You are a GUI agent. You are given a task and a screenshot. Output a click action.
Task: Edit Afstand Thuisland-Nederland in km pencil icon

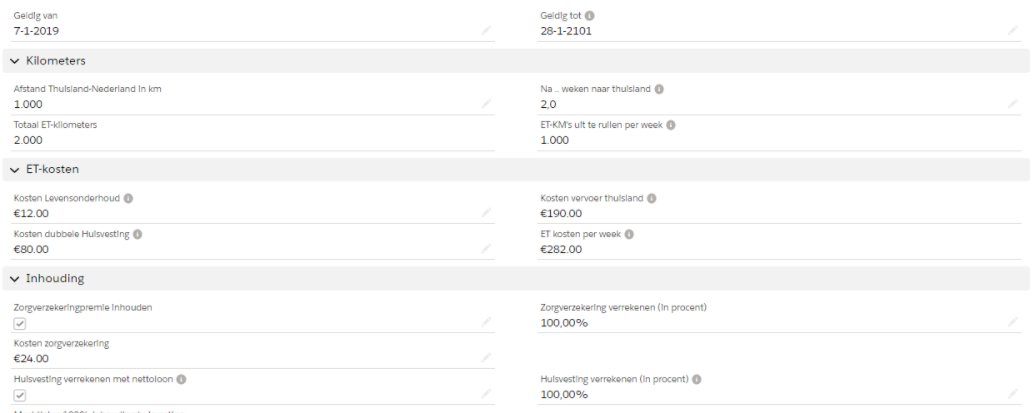click(486, 104)
